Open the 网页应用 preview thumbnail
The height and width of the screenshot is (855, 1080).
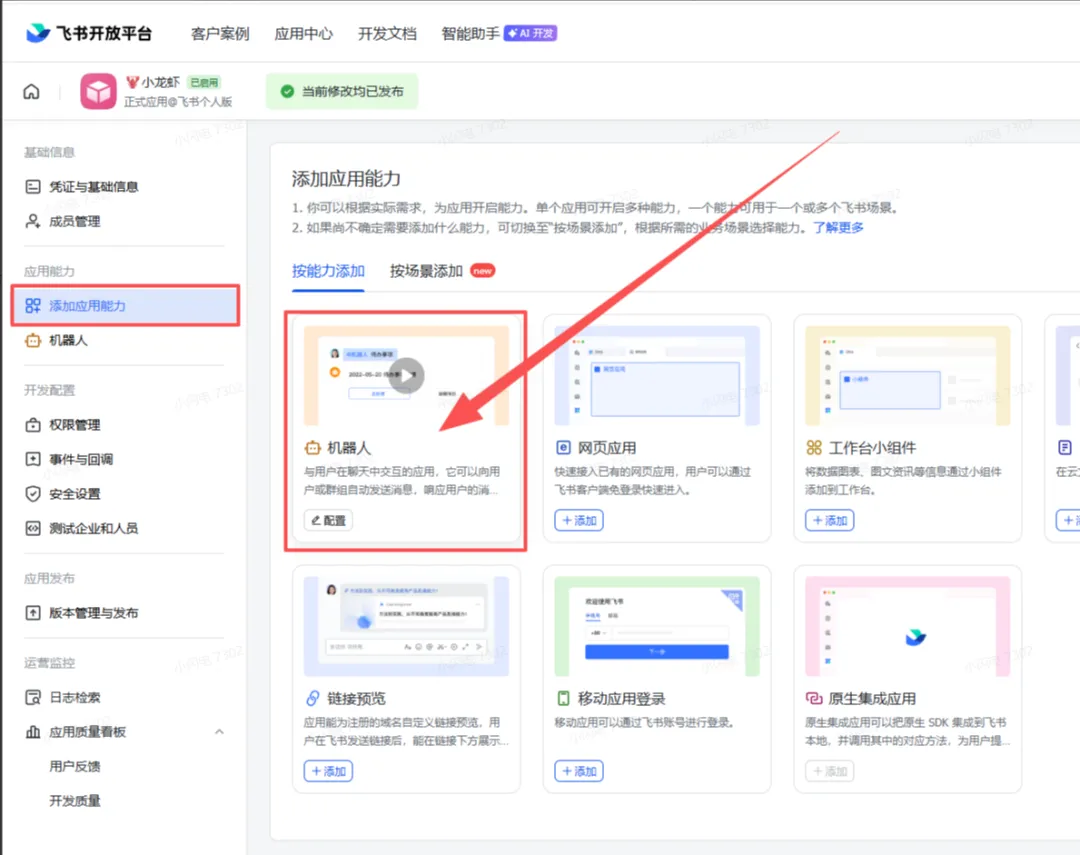point(657,376)
